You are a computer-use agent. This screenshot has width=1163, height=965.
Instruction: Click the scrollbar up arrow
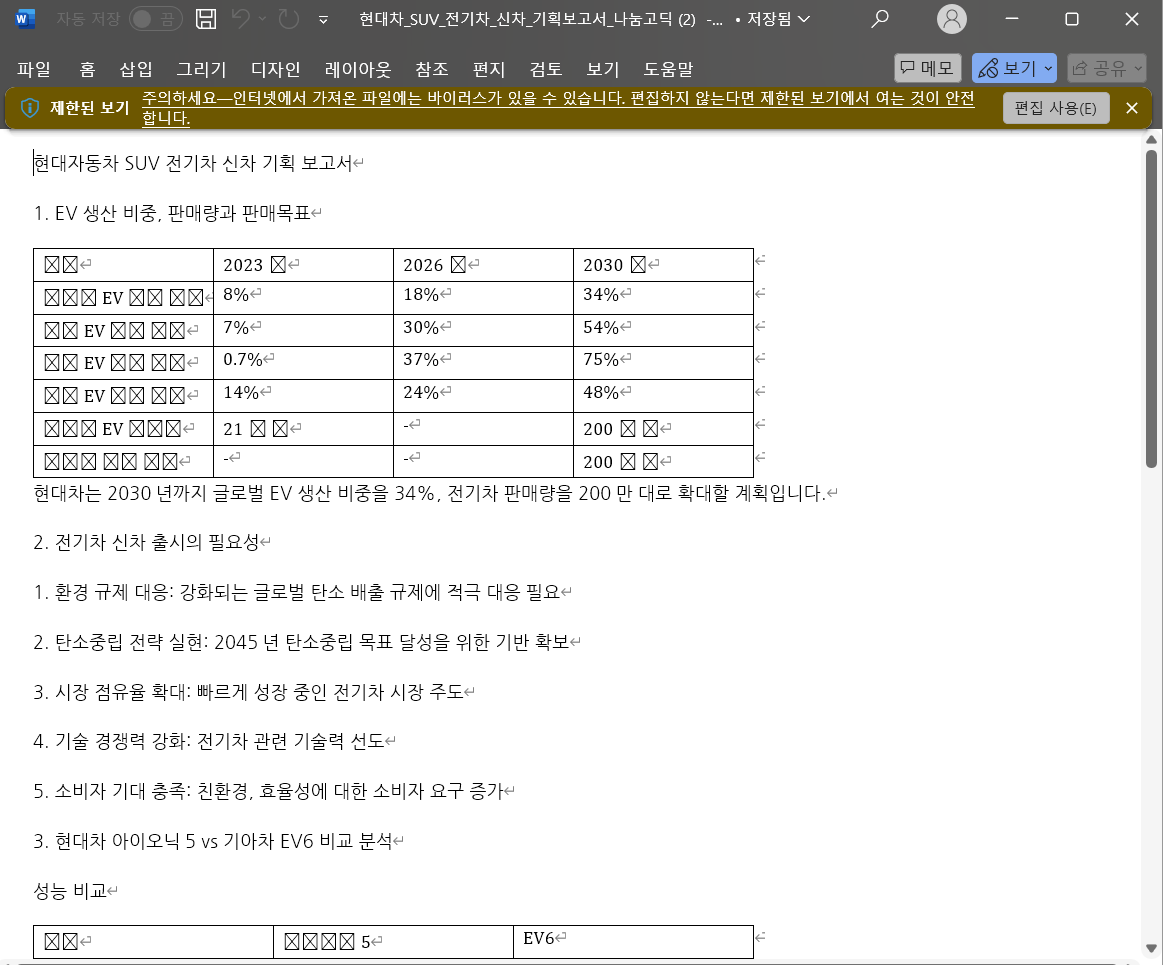click(1151, 139)
